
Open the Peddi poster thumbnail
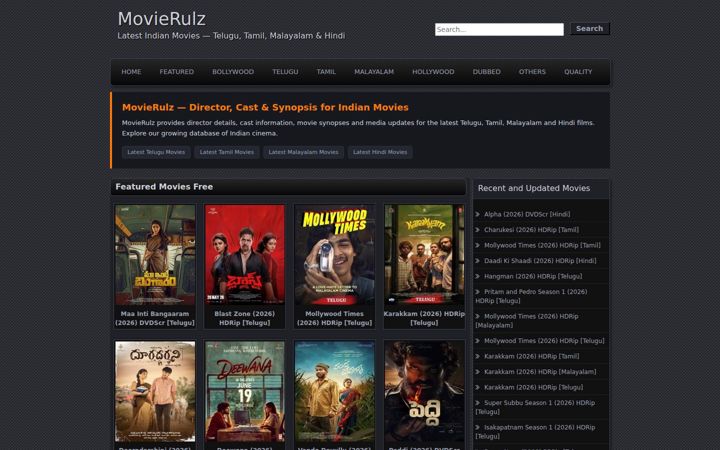(x=424, y=391)
